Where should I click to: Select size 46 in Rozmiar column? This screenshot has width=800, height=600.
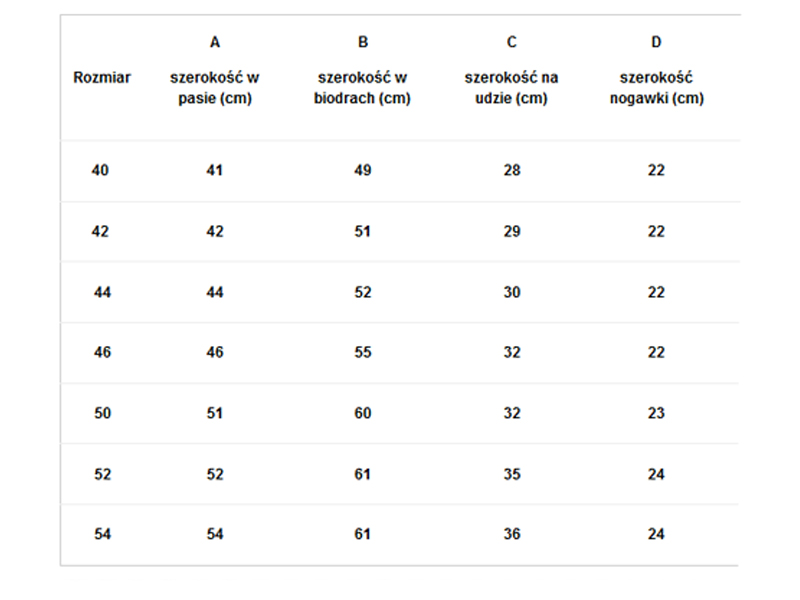click(102, 353)
